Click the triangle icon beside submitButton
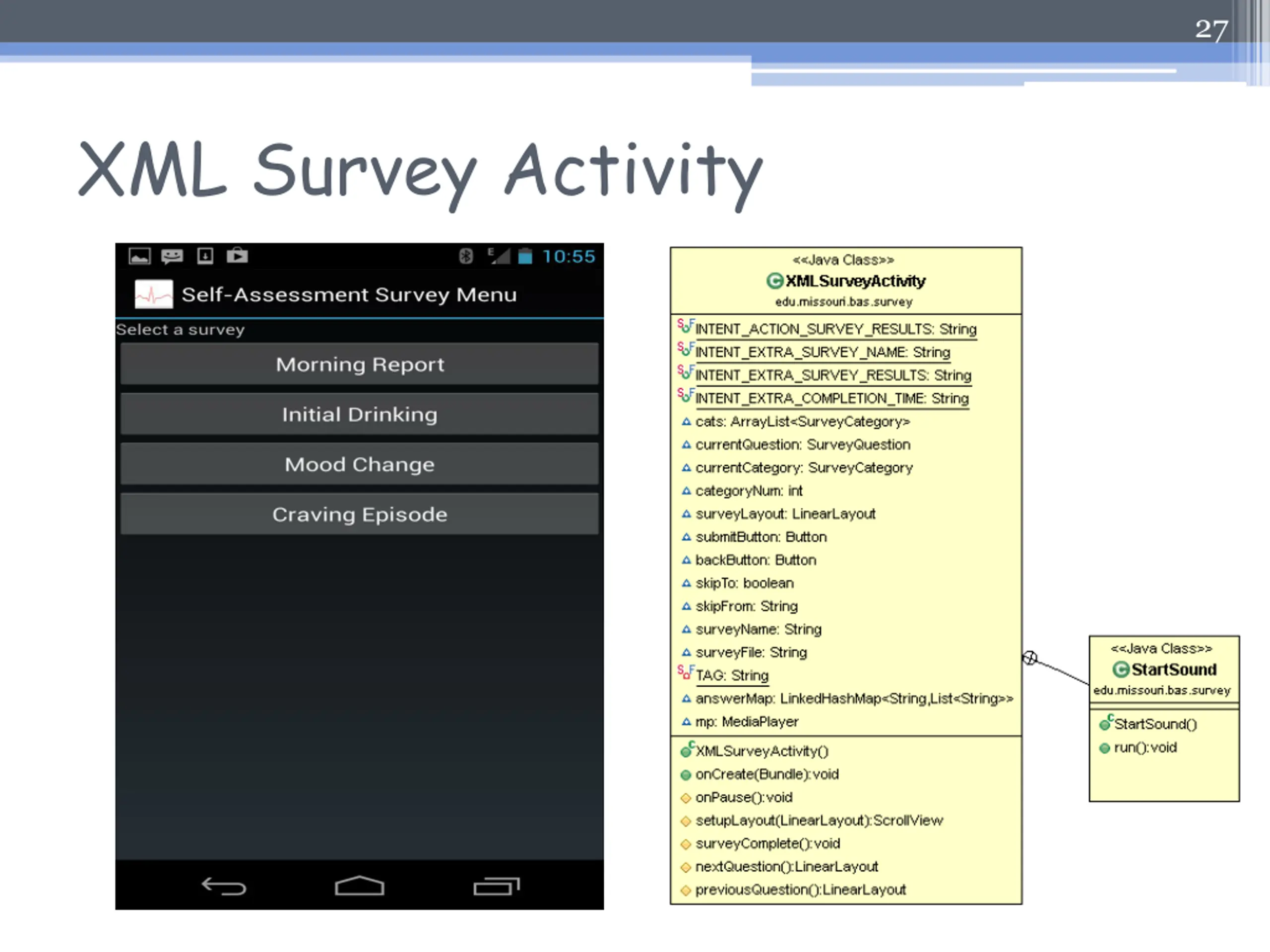 (x=686, y=537)
